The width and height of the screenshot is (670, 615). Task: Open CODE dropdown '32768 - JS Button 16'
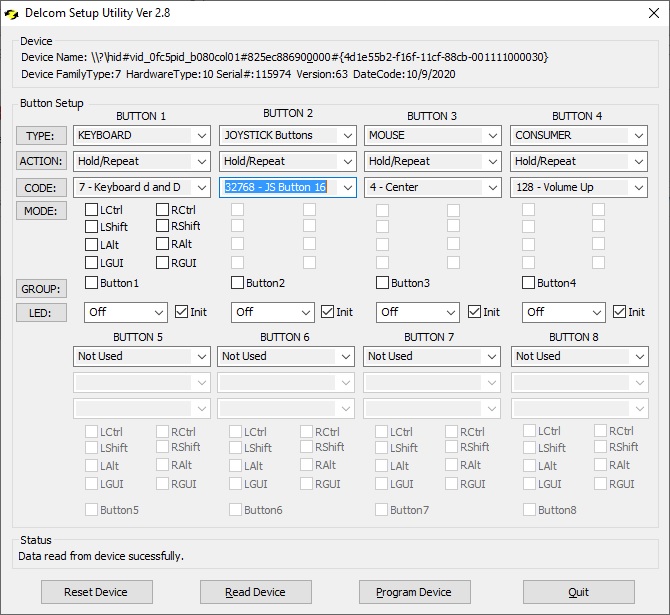pyautogui.click(x=288, y=187)
